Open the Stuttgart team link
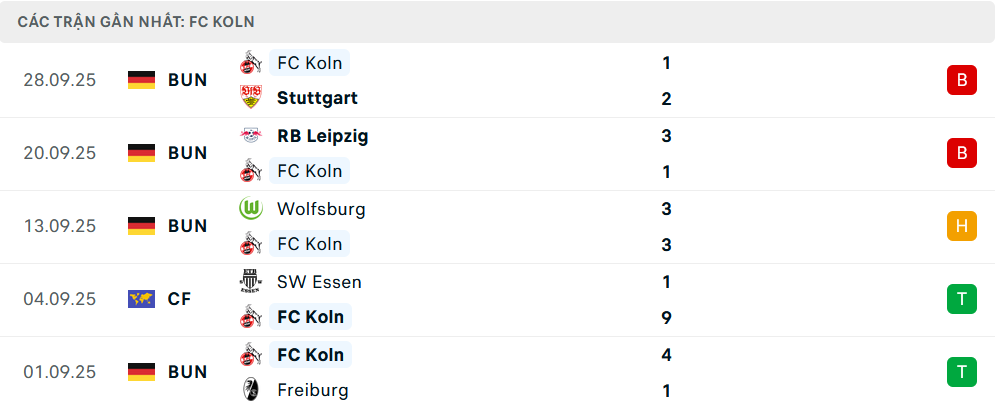Screen dimensions: 1002x407 pos(317,98)
